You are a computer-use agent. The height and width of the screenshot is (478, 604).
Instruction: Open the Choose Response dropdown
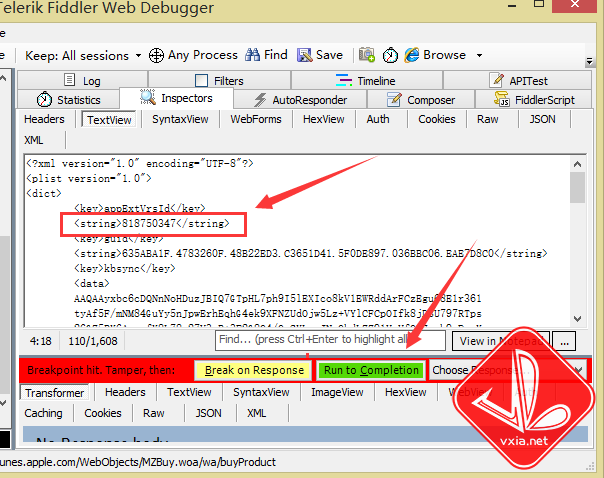coord(505,370)
